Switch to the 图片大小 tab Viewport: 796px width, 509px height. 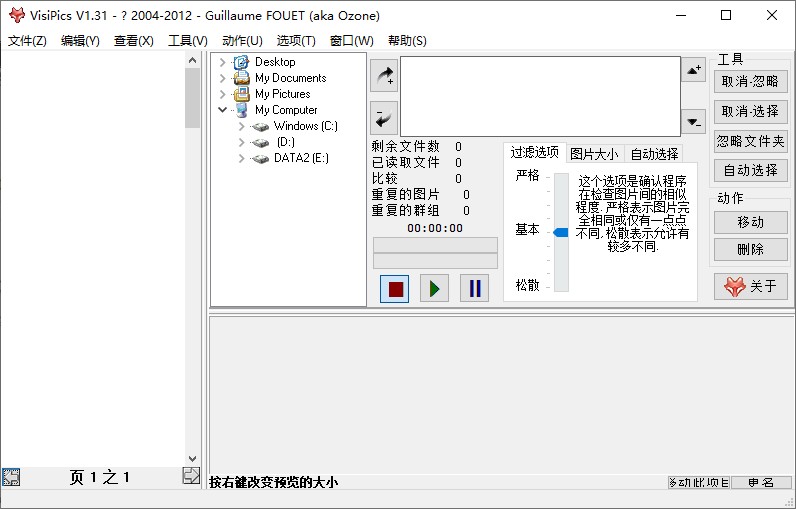(x=594, y=154)
